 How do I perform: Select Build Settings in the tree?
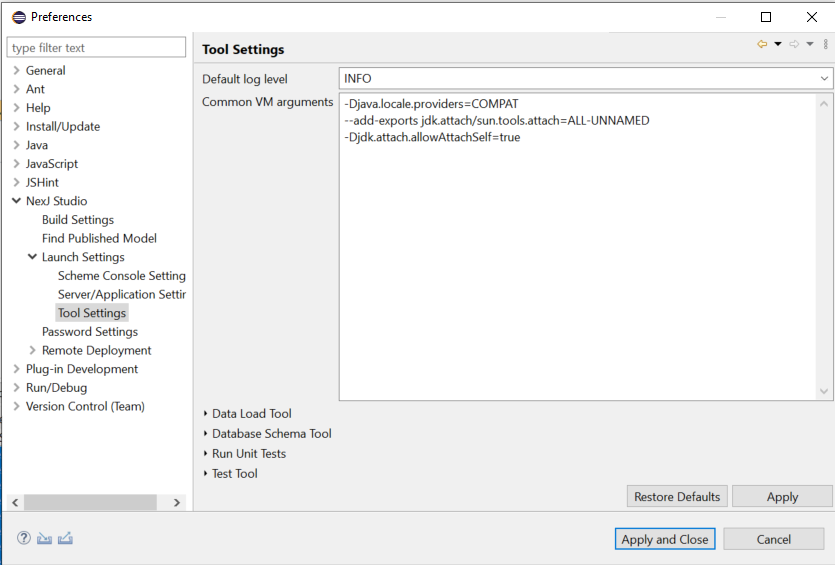(77, 220)
